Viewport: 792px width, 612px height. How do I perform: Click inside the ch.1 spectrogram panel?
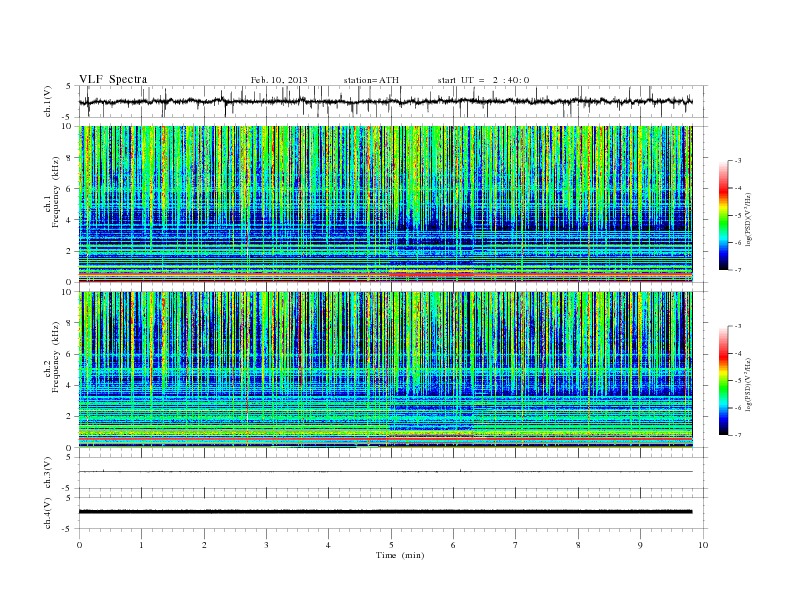385,204
